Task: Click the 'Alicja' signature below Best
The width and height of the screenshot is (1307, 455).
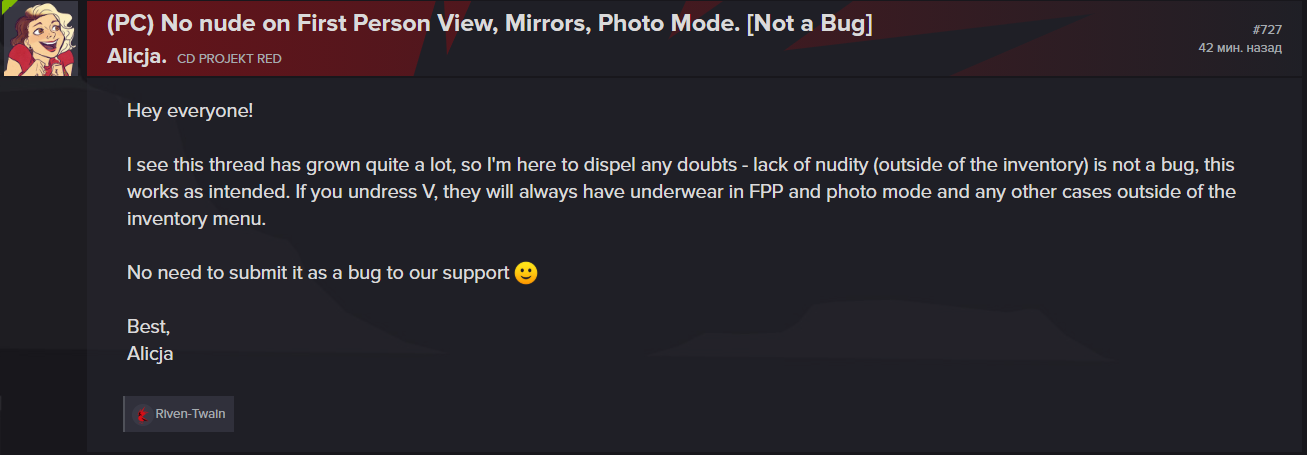Action: (x=150, y=353)
